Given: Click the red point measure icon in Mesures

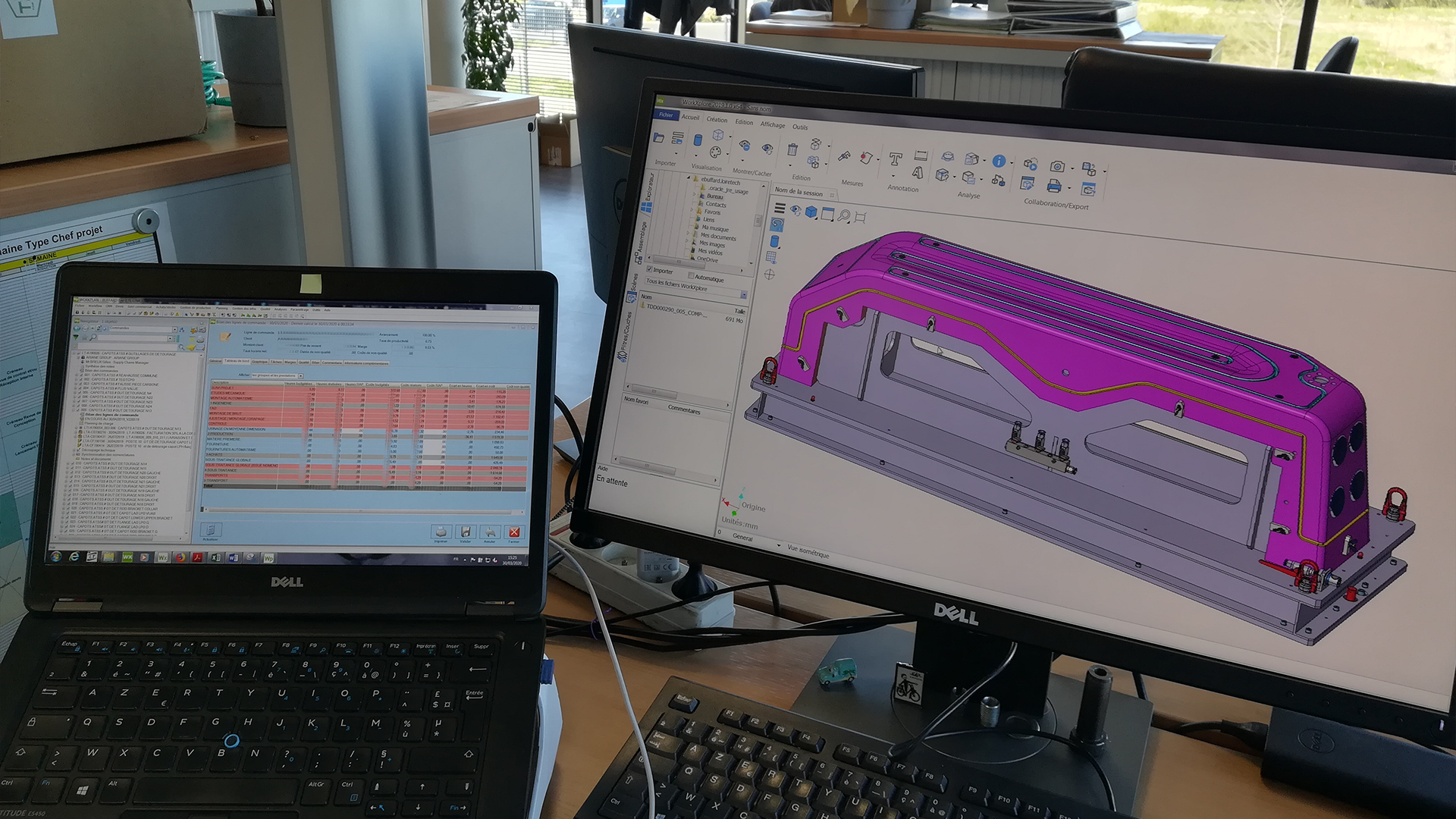Looking at the screenshot, I should 866,158.
